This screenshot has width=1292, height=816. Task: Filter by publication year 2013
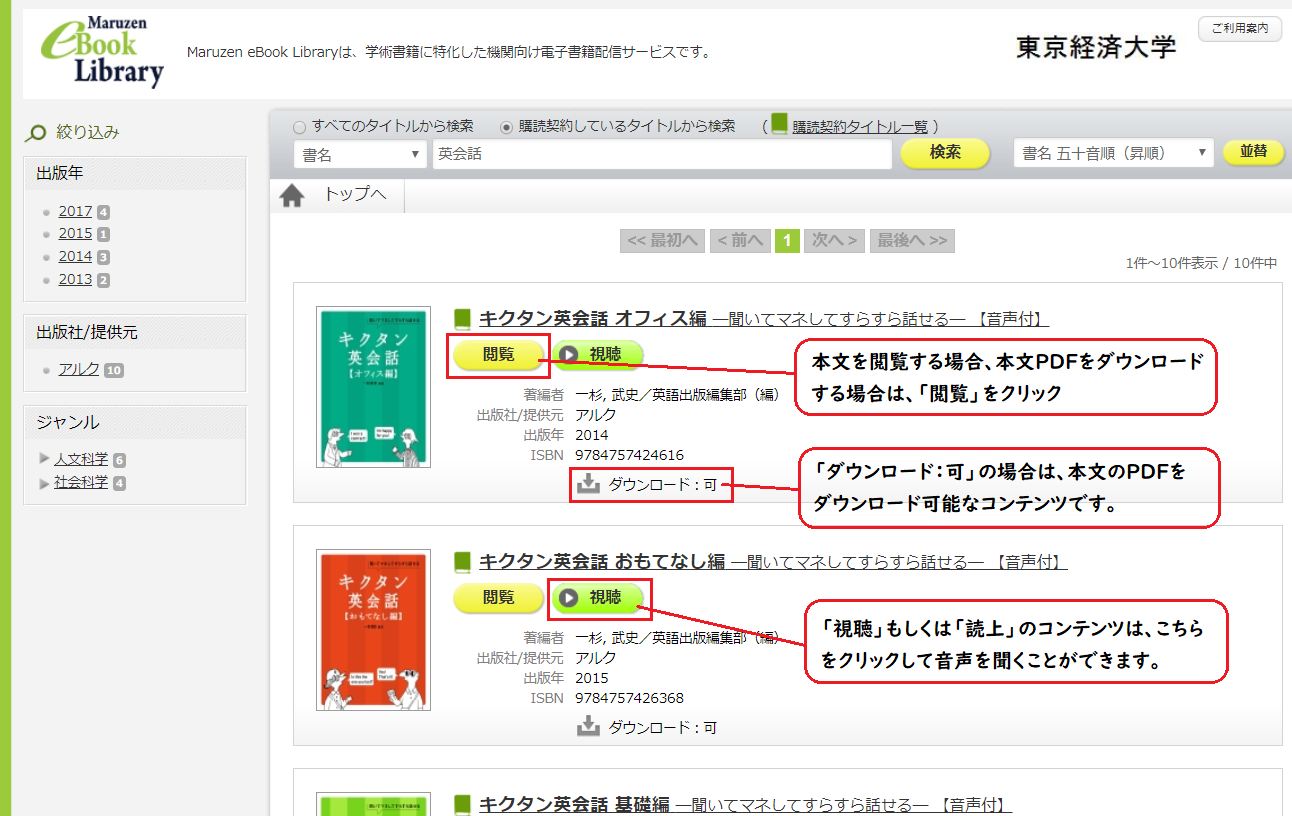(x=75, y=280)
